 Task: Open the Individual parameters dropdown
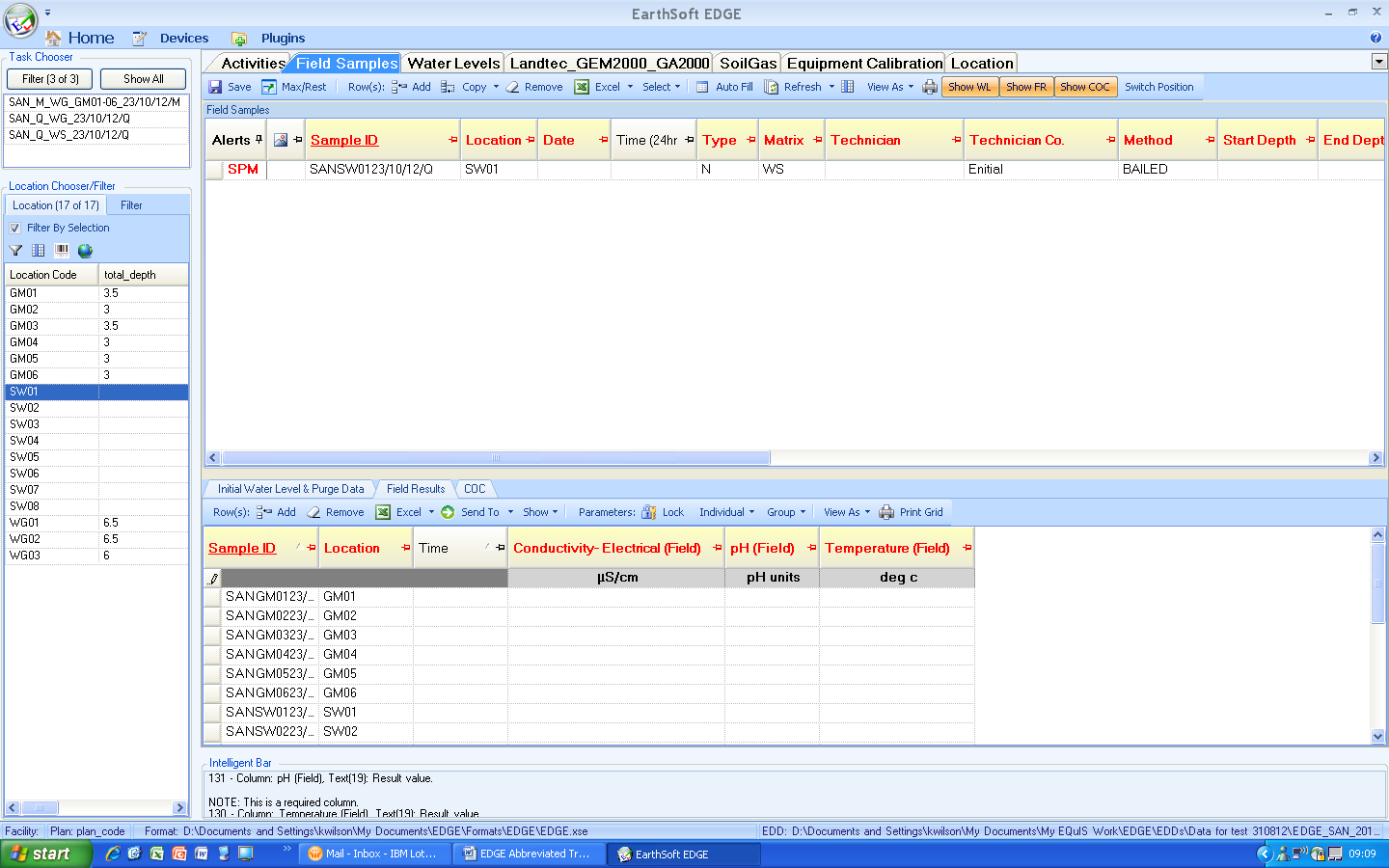[x=726, y=512]
